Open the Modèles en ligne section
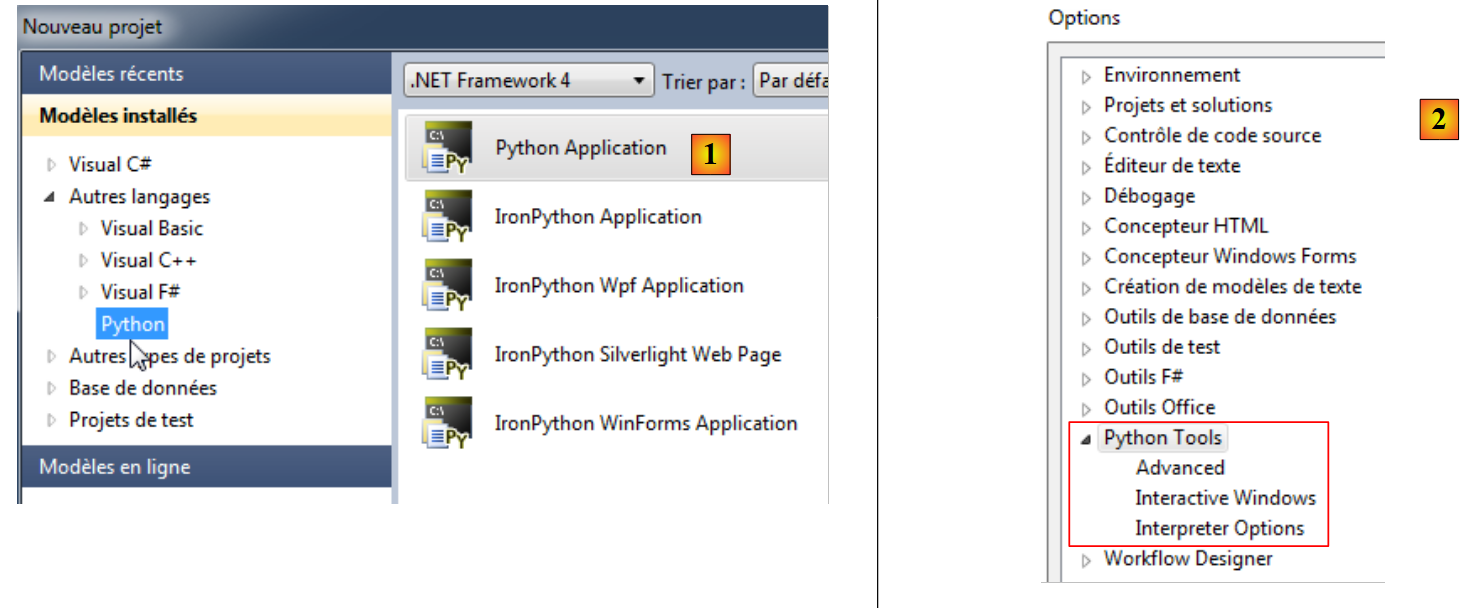 (114, 467)
